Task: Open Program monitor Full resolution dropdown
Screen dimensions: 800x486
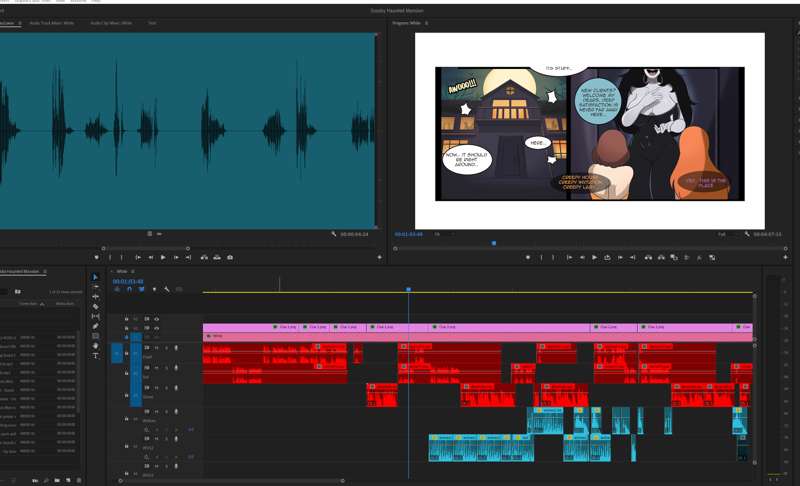Action: click(x=727, y=234)
